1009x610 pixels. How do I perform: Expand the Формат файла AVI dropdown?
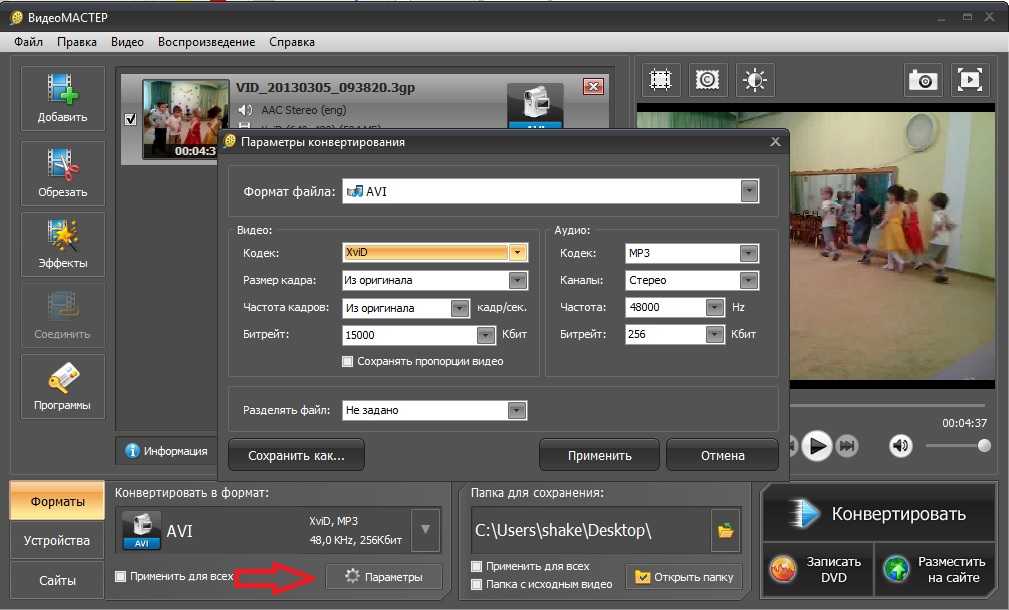point(749,191)
